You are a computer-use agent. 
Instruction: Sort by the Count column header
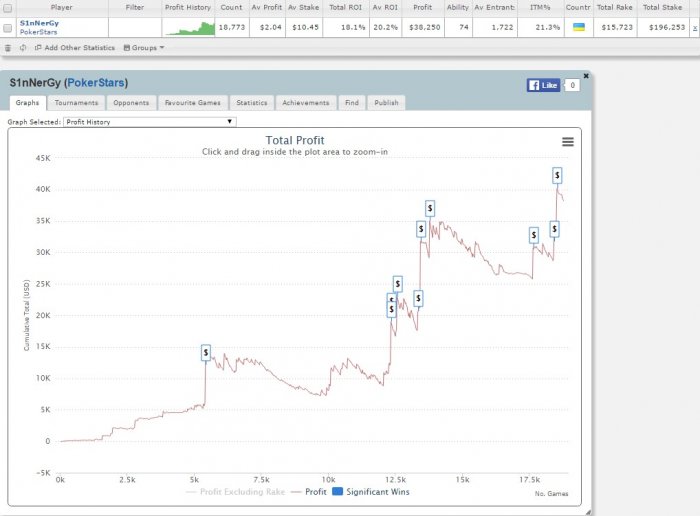pyautogui.click(x=232, y=8)
